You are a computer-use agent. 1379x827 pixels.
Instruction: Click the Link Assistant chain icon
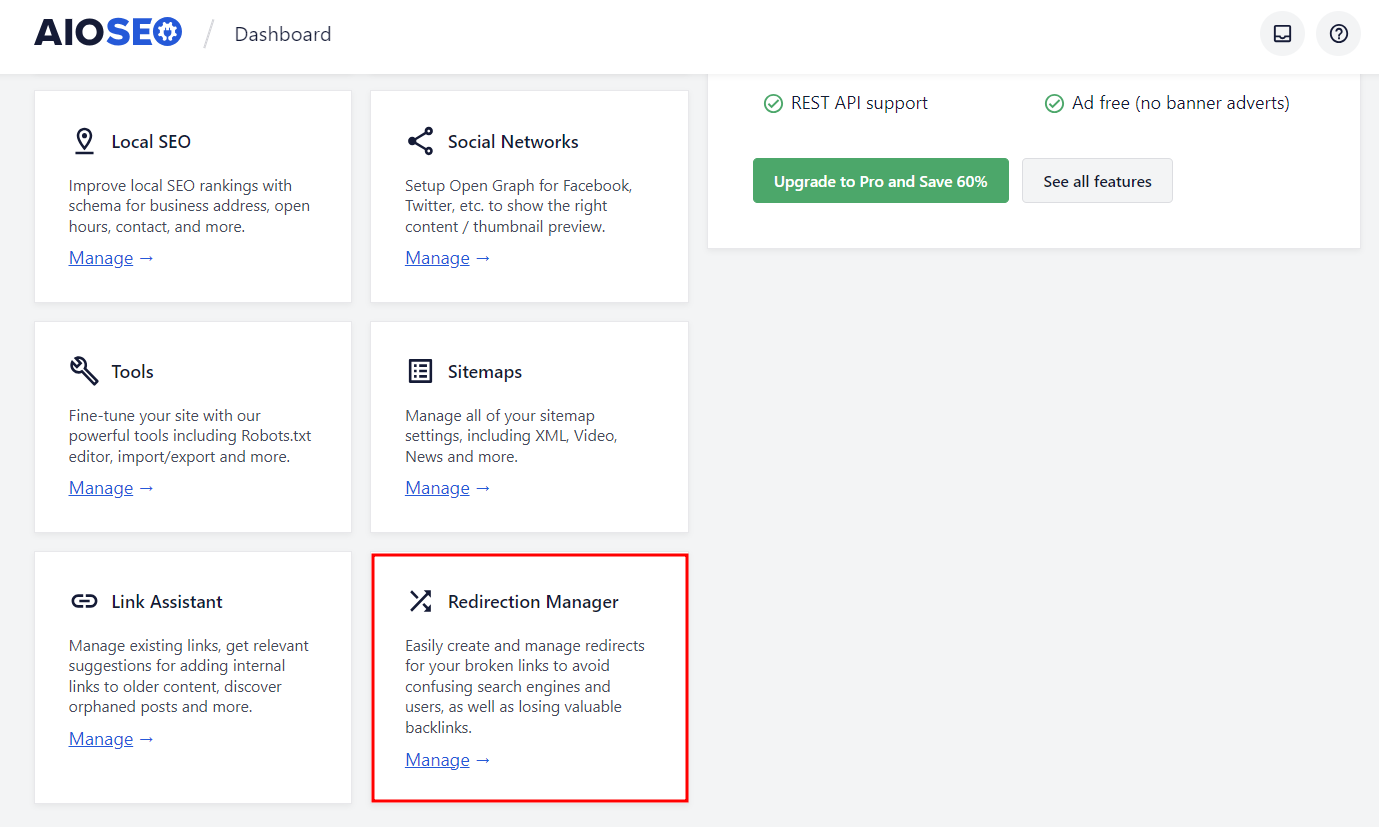(84, 600)
